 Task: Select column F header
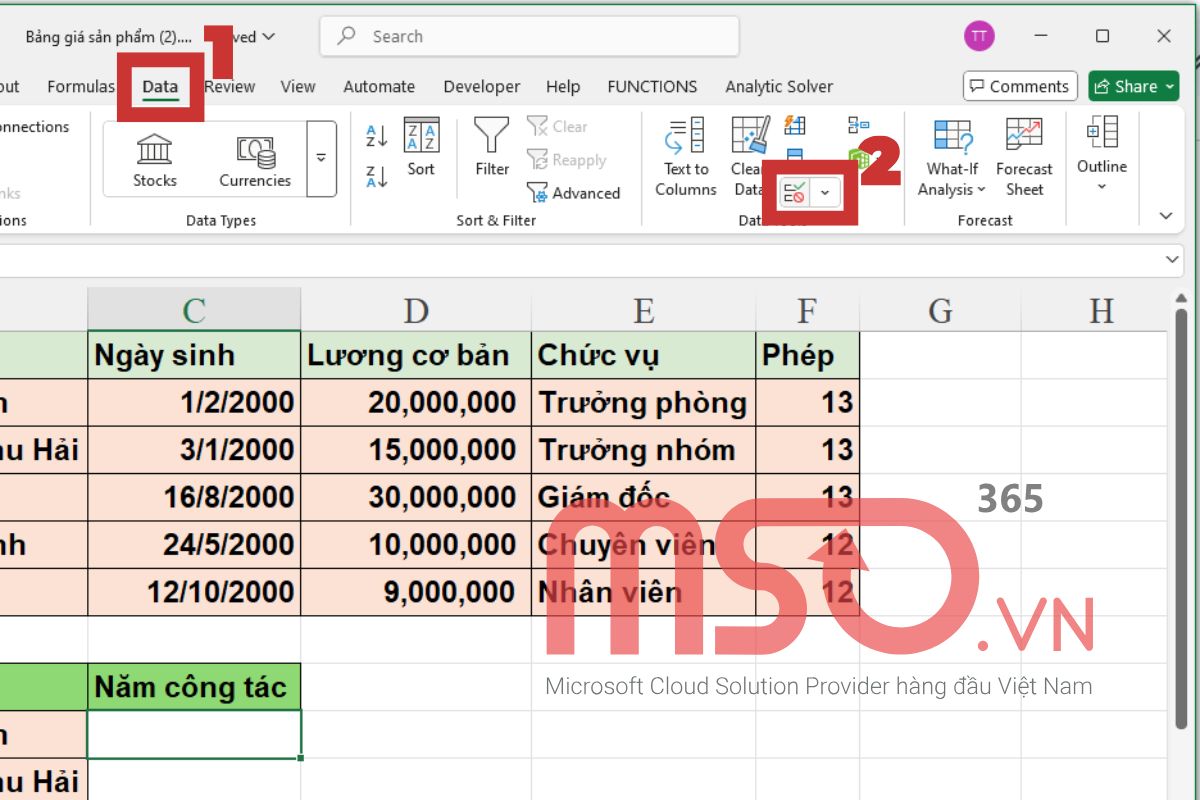(x=808, y=309)
